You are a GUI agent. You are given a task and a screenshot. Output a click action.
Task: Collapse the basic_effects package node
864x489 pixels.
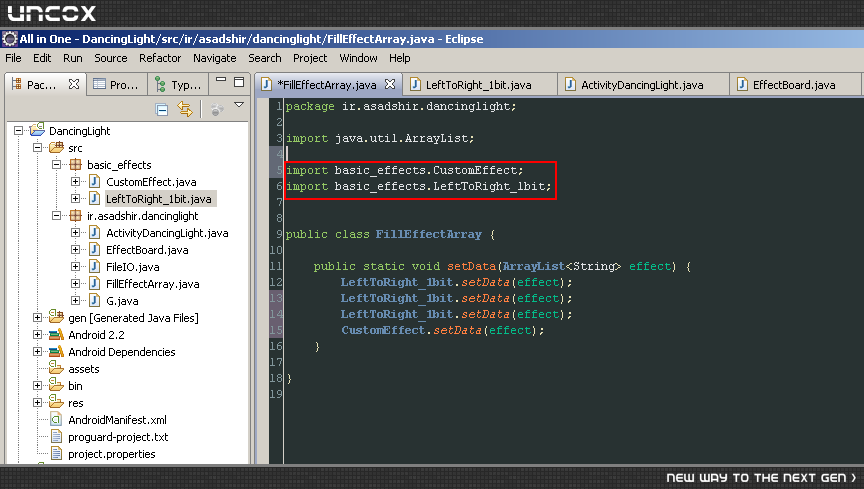point(56,164)
